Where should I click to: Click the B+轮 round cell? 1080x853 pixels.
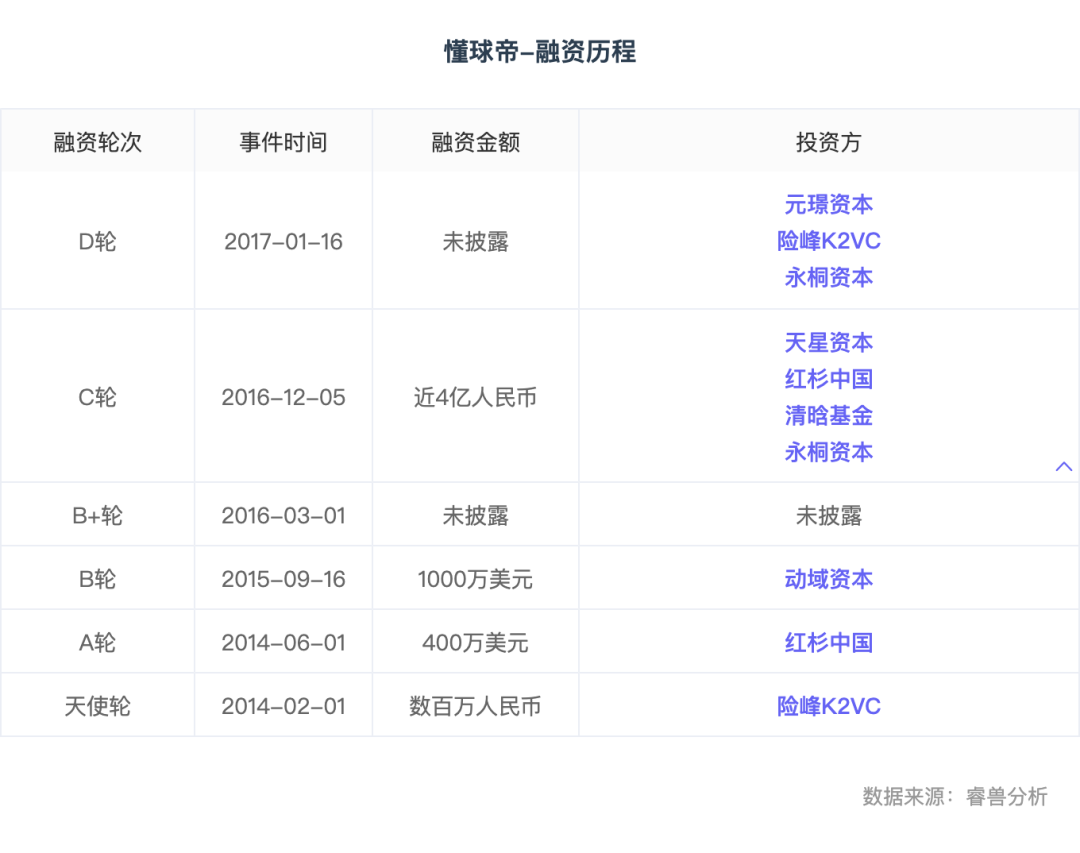pyautogui.click(x=97, y=516)
